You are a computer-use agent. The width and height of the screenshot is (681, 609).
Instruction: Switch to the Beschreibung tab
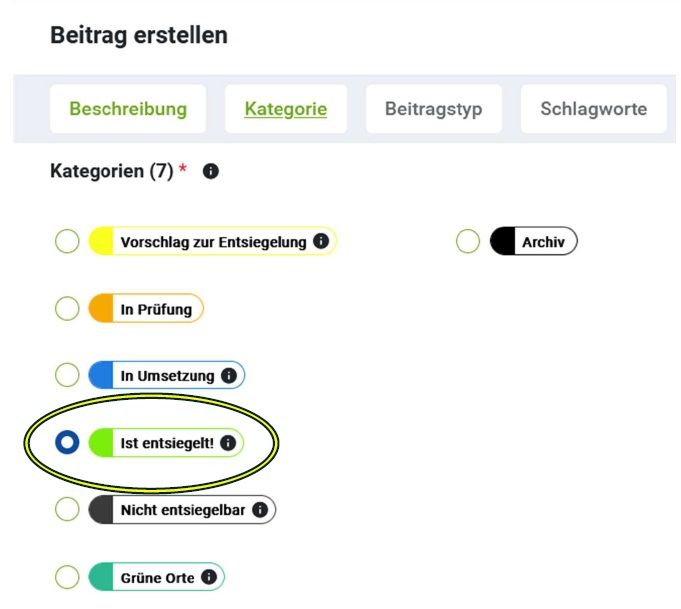click(128, 109)
